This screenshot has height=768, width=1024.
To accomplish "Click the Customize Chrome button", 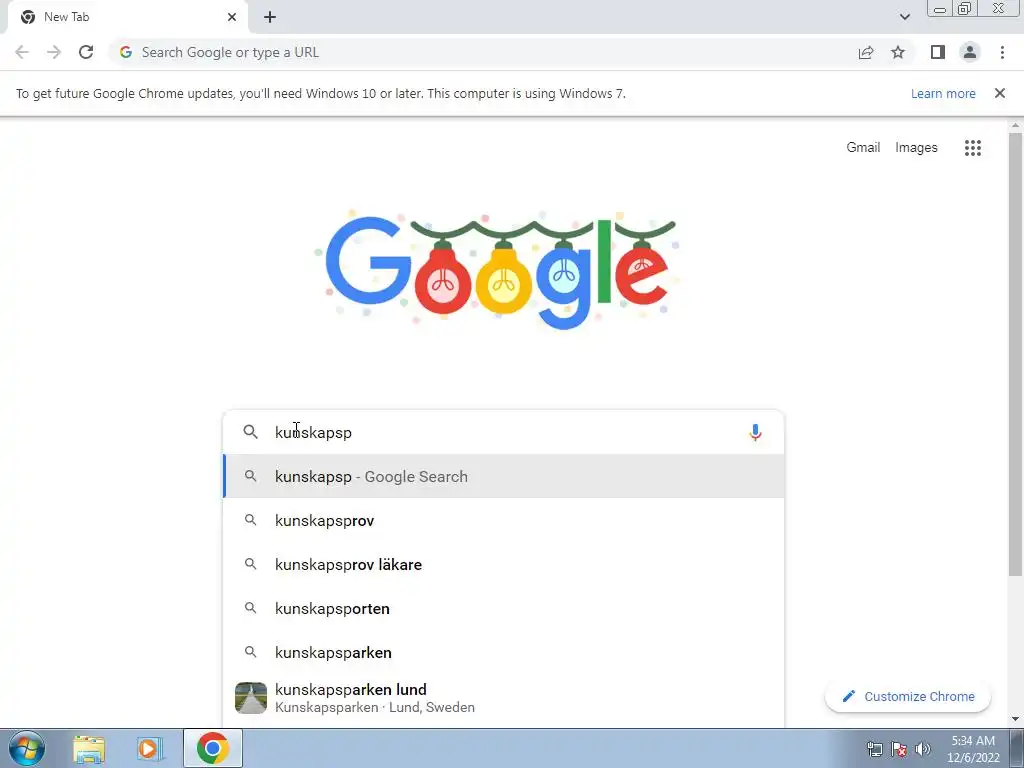I will [908, 696].
